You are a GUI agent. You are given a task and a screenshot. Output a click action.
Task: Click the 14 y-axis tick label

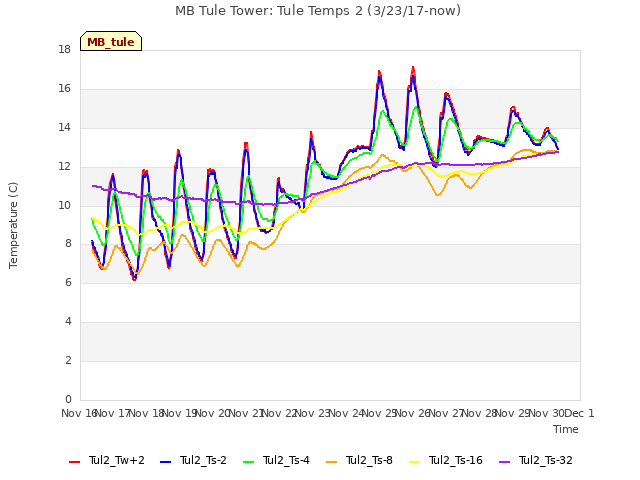tap(64, 127)
